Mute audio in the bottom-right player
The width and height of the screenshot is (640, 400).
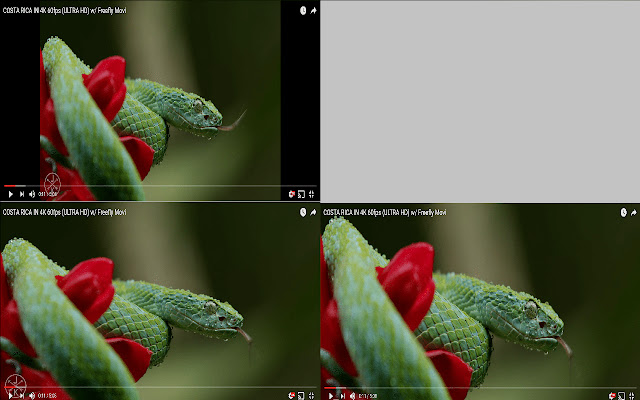(x=352, y=396)
